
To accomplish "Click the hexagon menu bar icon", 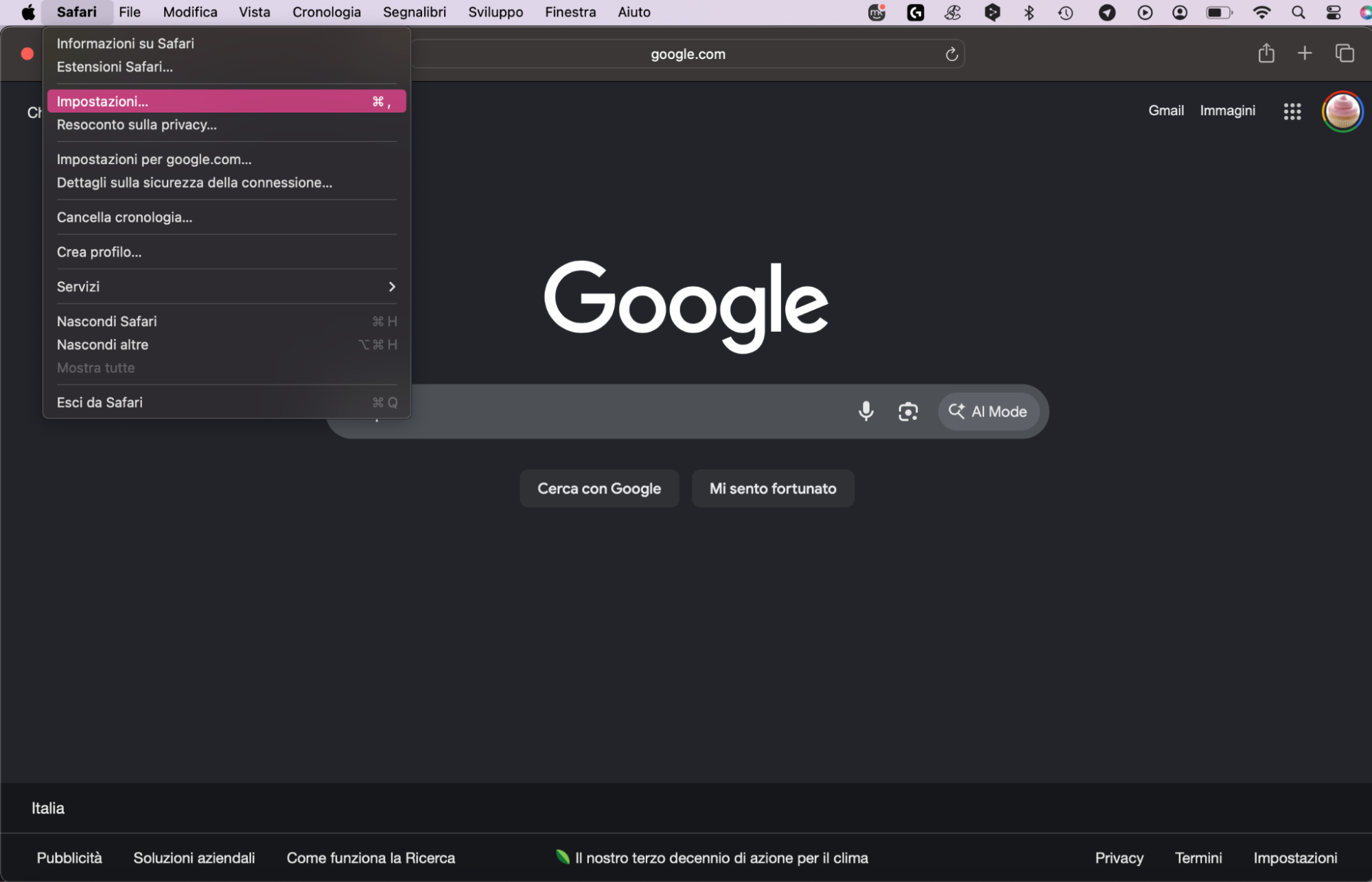I will point(992,12).
